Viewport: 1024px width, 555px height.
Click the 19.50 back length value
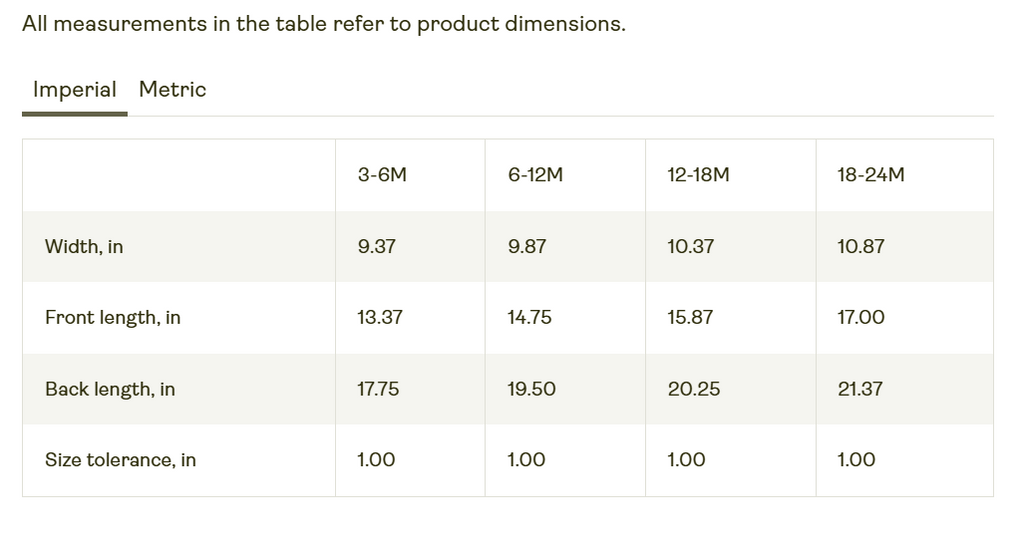coord(531,389)
